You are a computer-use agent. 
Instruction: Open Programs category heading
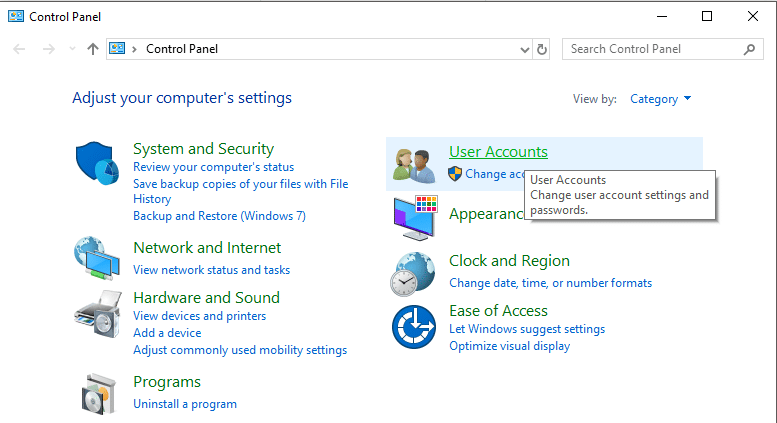coord(167,382)
